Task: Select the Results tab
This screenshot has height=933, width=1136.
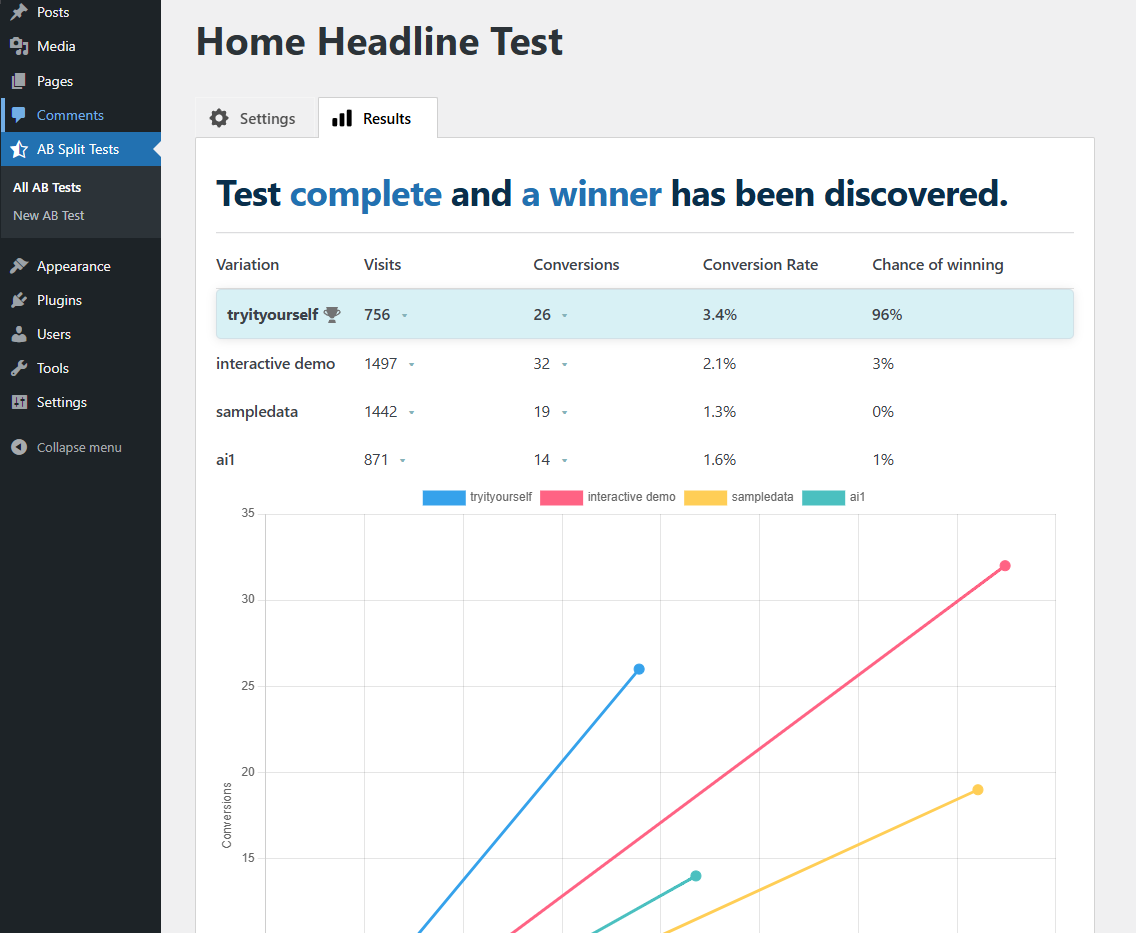Action: click(377, 118)
